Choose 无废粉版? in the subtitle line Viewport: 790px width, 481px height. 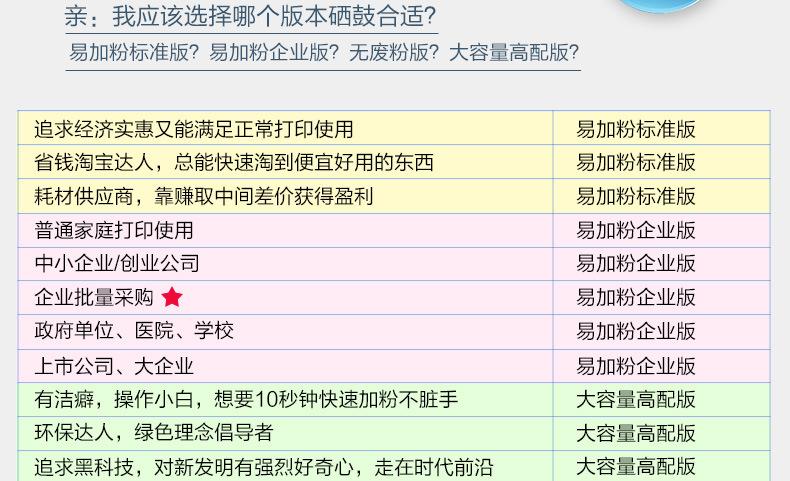point(394,53)
